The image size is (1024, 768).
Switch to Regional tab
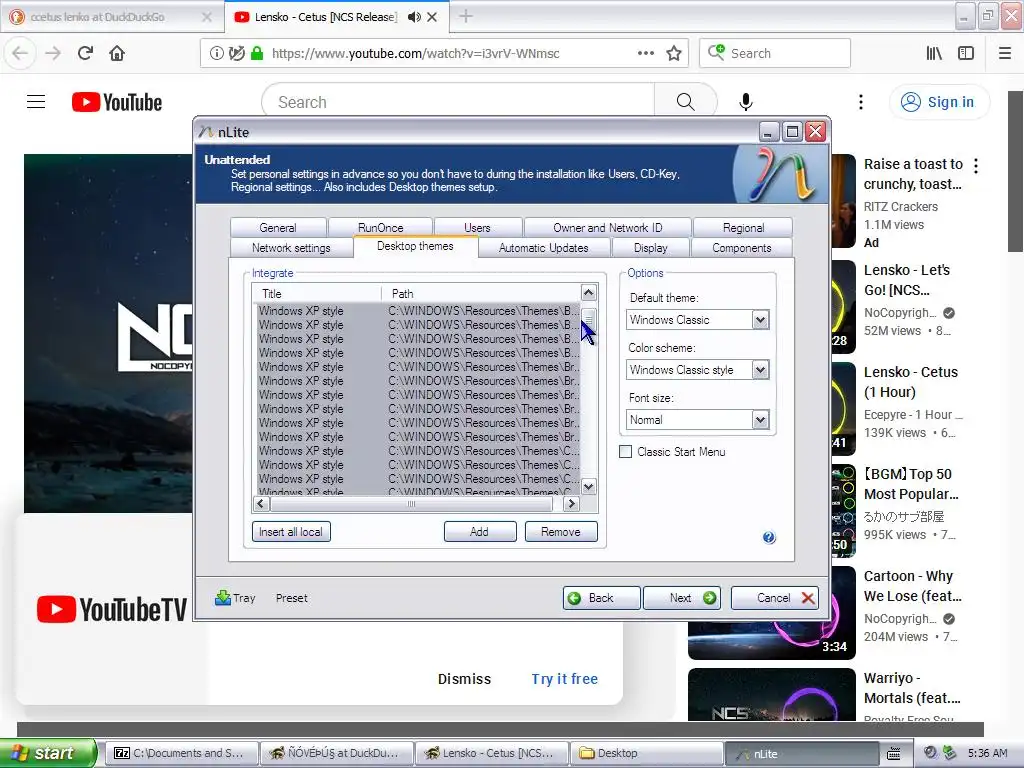[743, 227]
